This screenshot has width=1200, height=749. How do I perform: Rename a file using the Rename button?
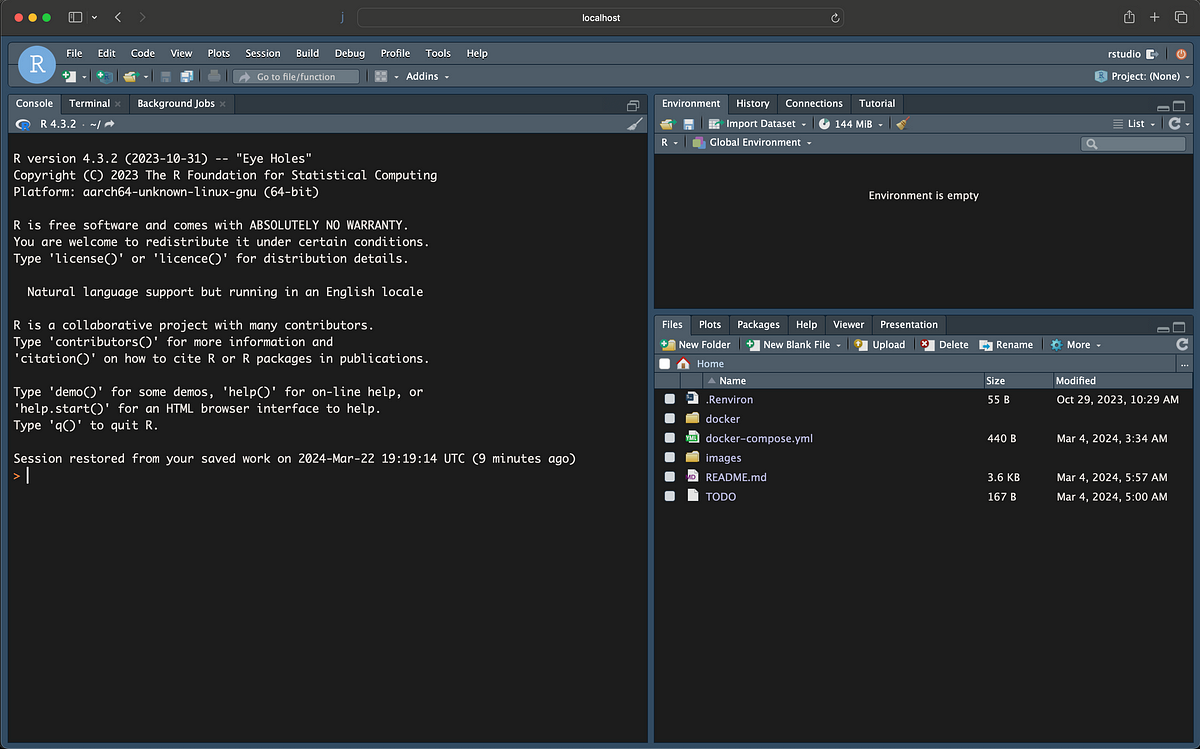tap(1006, 344)
